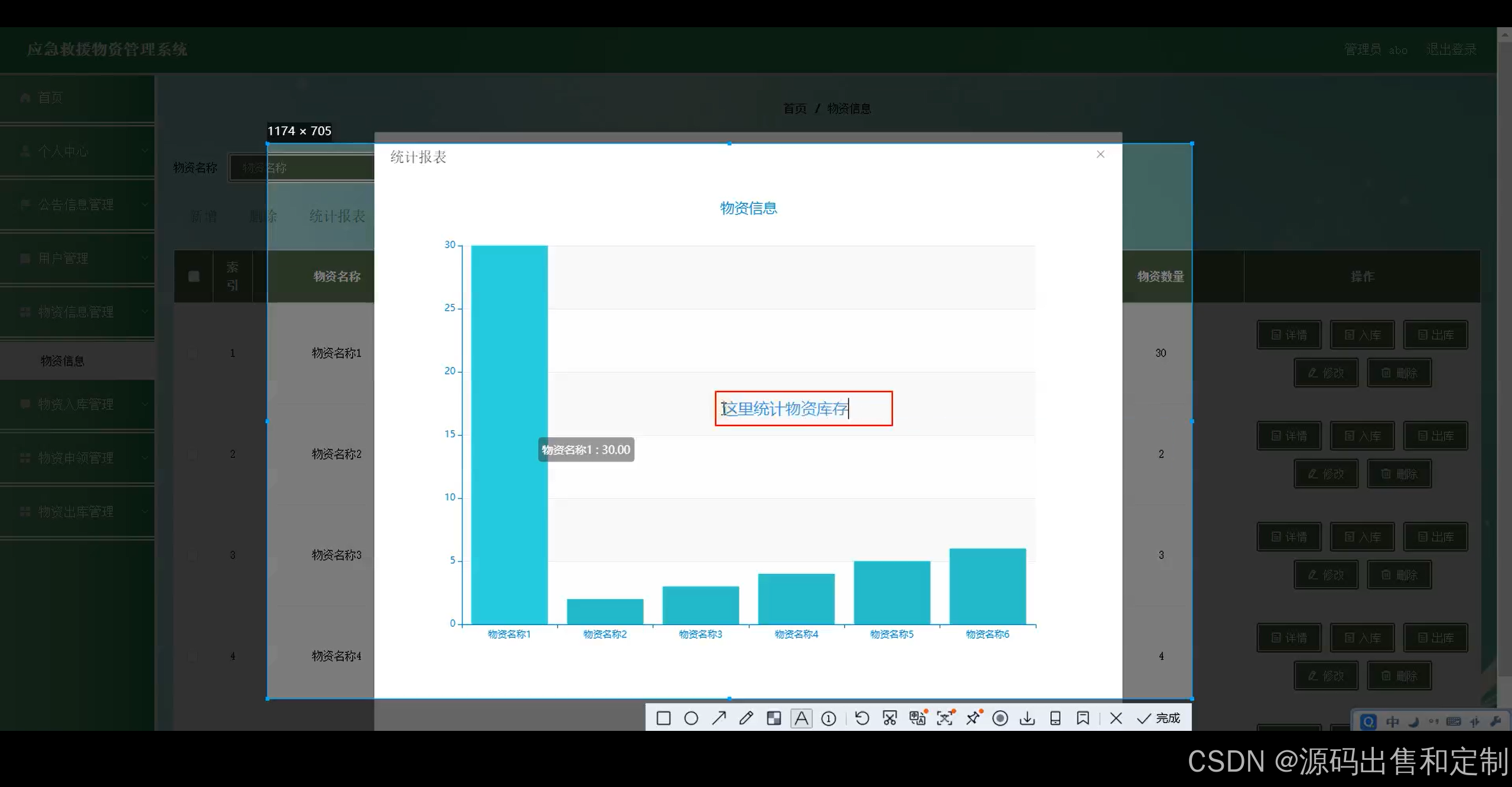Check the row checkbox for 物资名称2
Viewport: 1512px width, 787px height.
(193, 454)
